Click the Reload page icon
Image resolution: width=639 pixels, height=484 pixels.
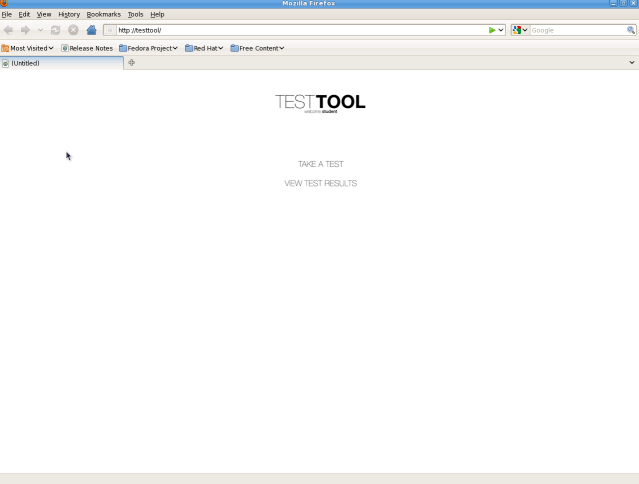click(x=56, y=30)
